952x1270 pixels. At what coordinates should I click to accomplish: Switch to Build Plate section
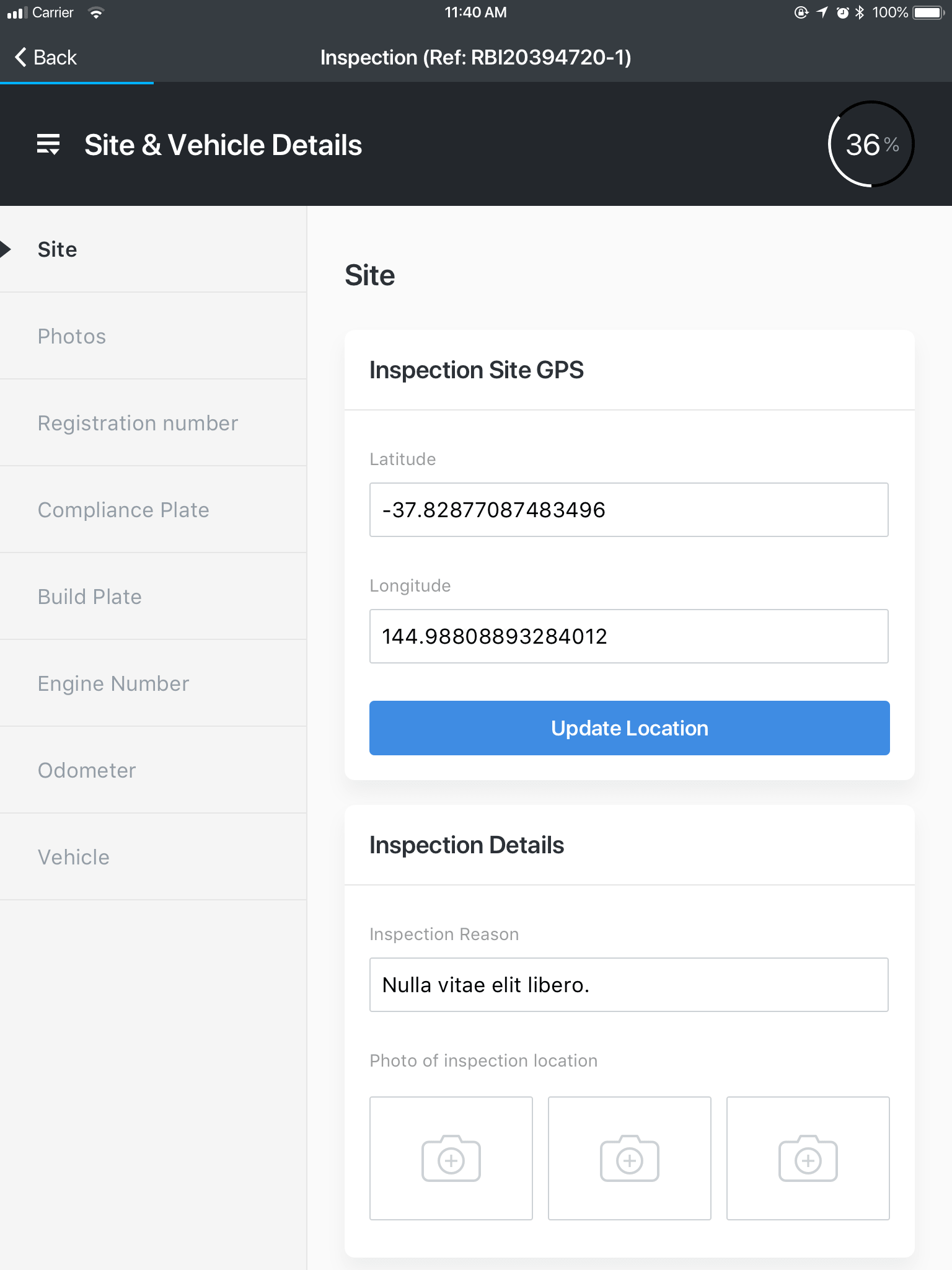click(90, 597)
